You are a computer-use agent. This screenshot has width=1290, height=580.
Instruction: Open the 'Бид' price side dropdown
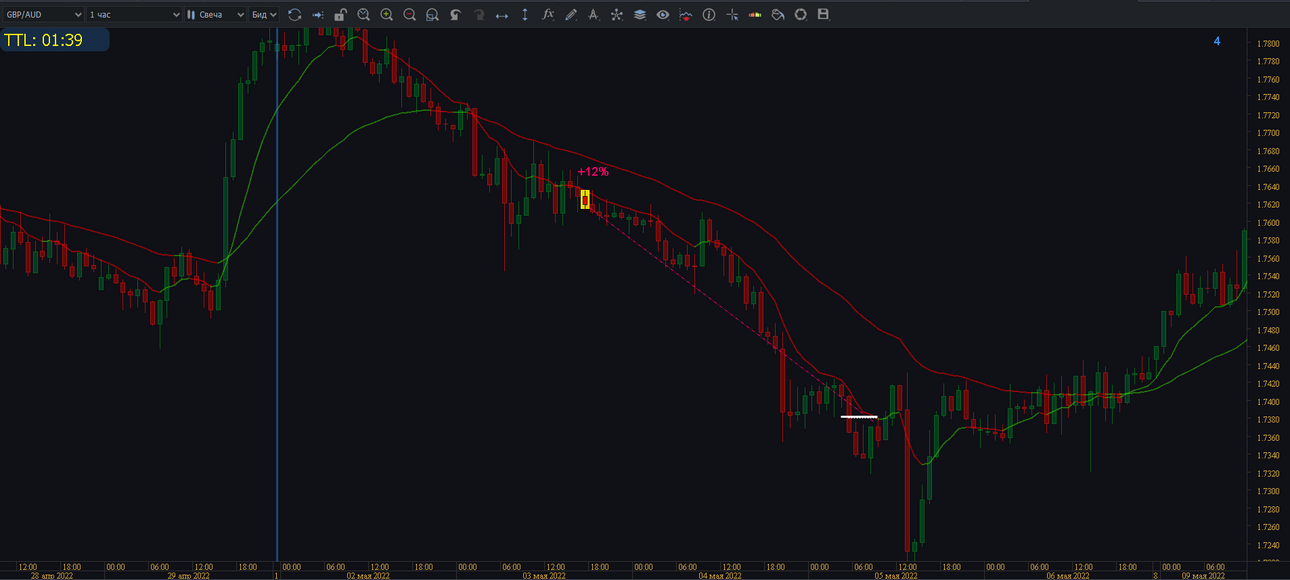click(x=264, y=15)
